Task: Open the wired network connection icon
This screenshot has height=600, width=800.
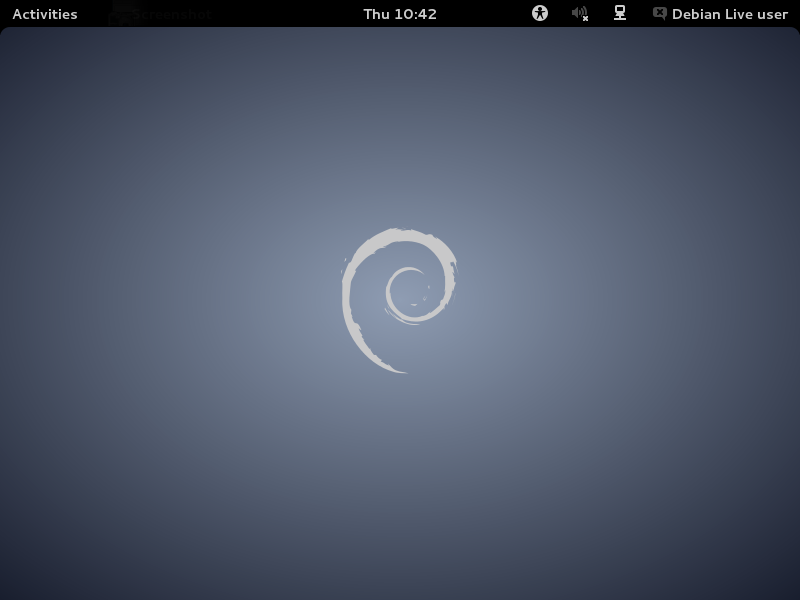Action: (620, 13)
